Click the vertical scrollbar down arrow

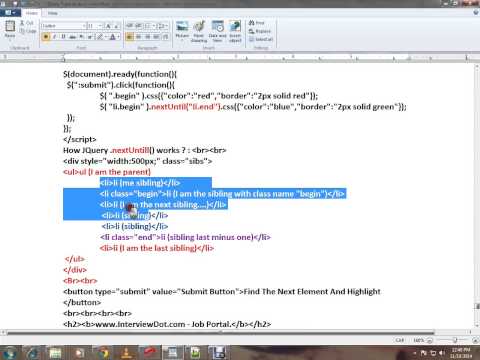click(477, 325)
